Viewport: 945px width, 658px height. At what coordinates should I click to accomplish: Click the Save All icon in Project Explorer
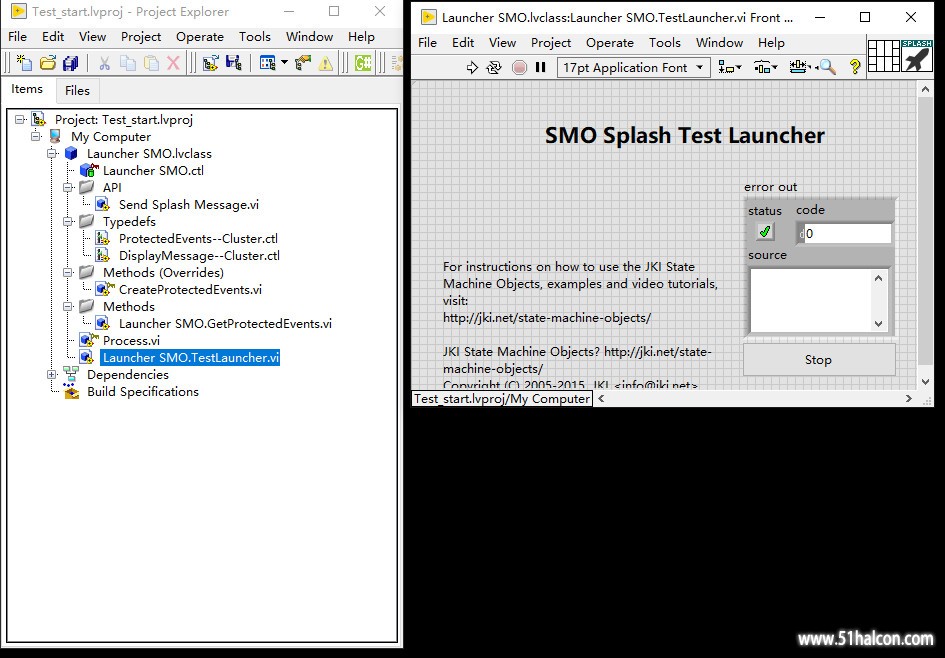pyautogui.click(x=71, y=62)
